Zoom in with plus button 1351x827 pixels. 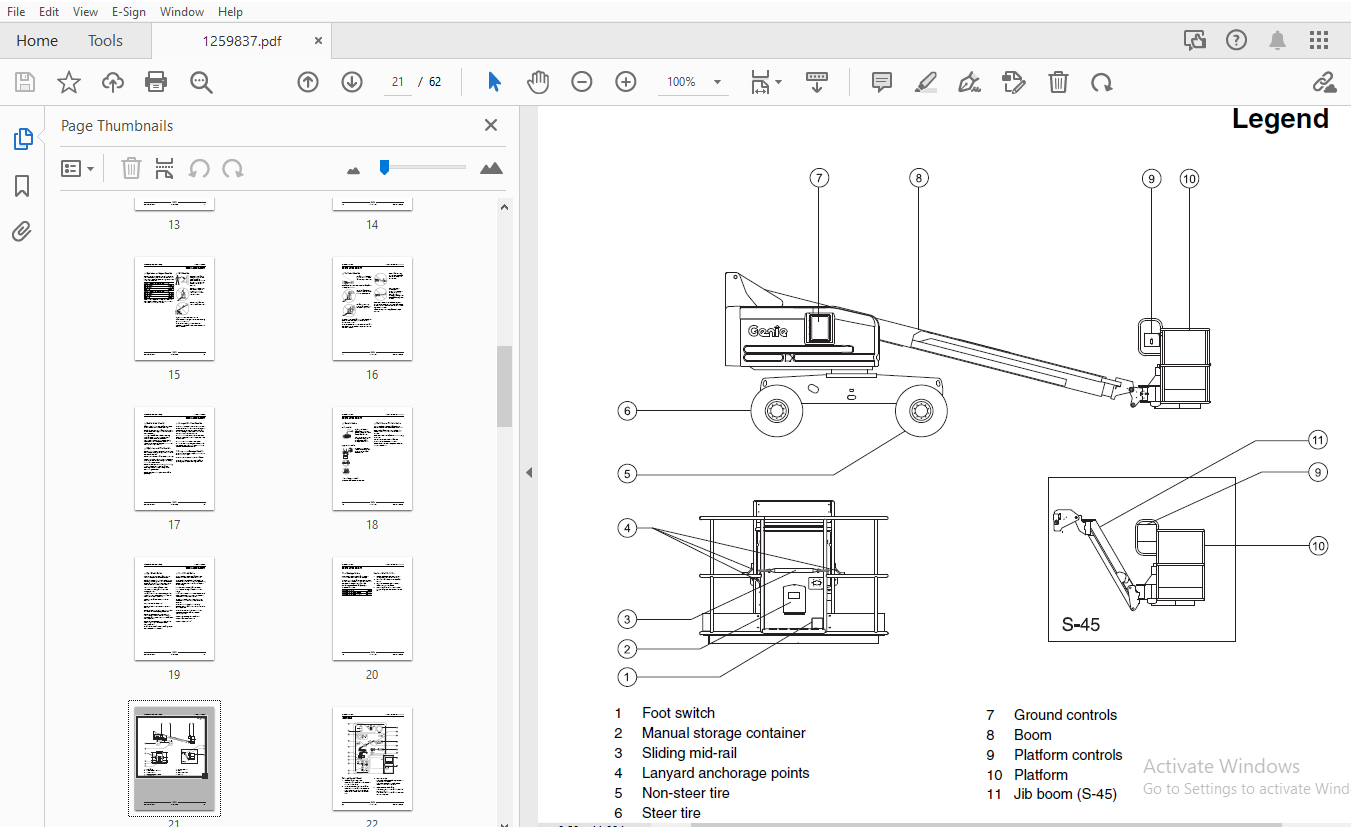tap(626, 82)
